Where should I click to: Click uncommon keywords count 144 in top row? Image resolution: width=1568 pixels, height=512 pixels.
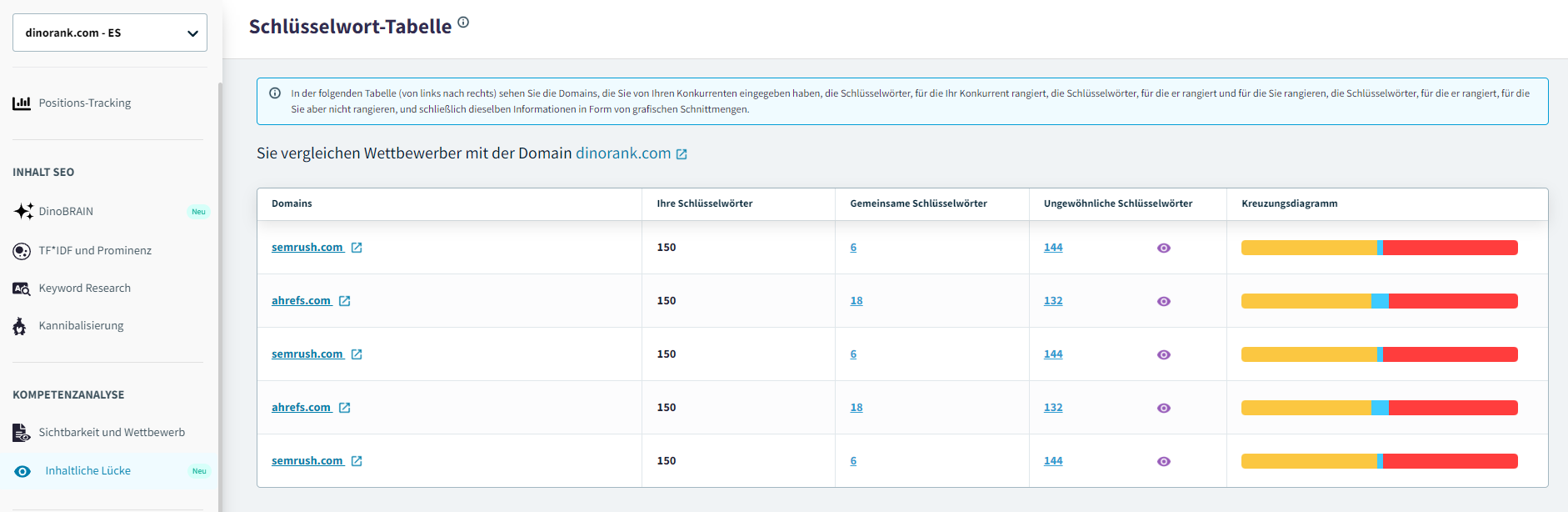(1053, 248)
